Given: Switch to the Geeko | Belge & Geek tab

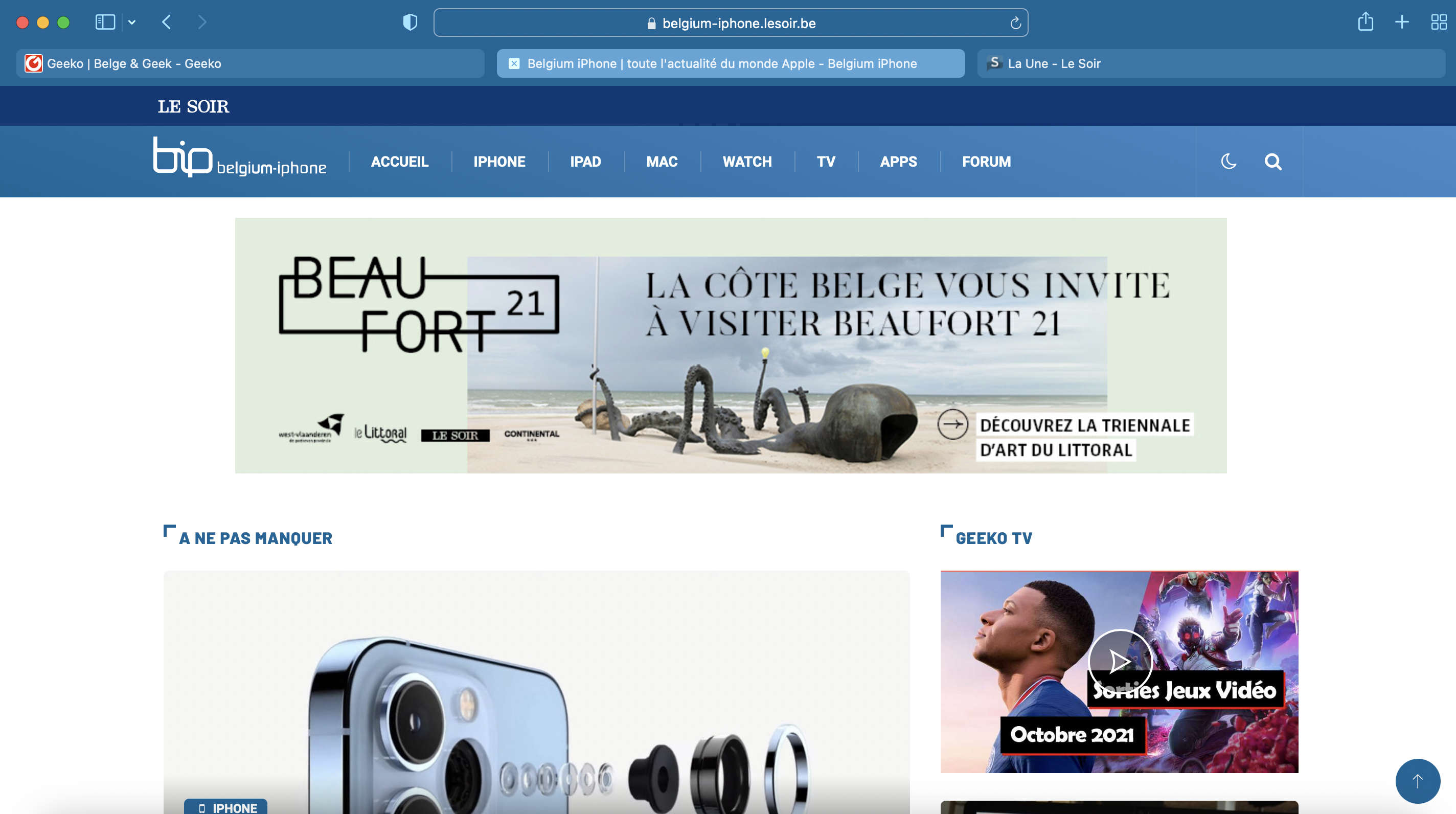Looking at the screenshot, I should (x=251, y=63).
